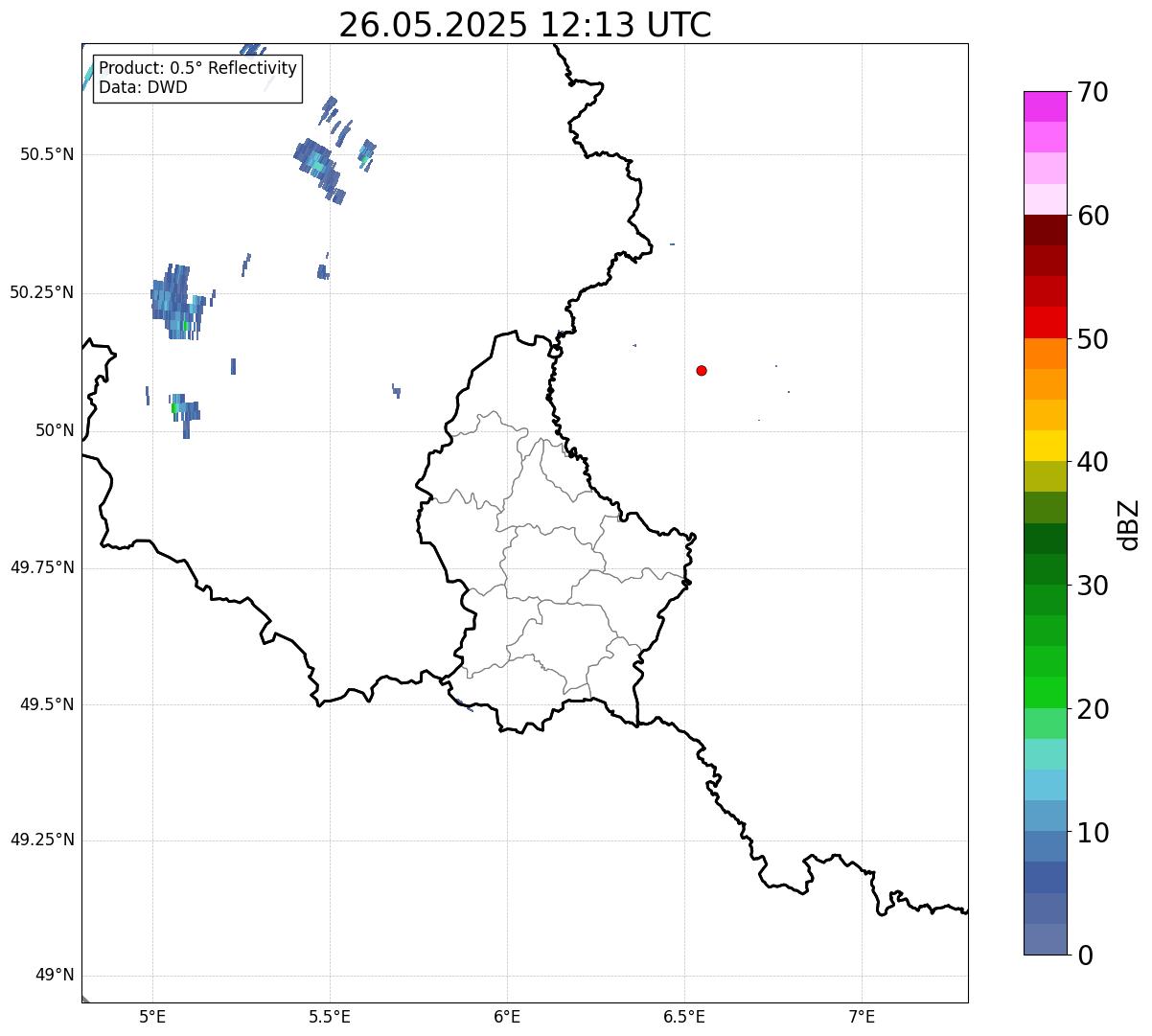
Task: Click the radar echo with the green core near 50°N 5.1°E
Action: point(184,414)
